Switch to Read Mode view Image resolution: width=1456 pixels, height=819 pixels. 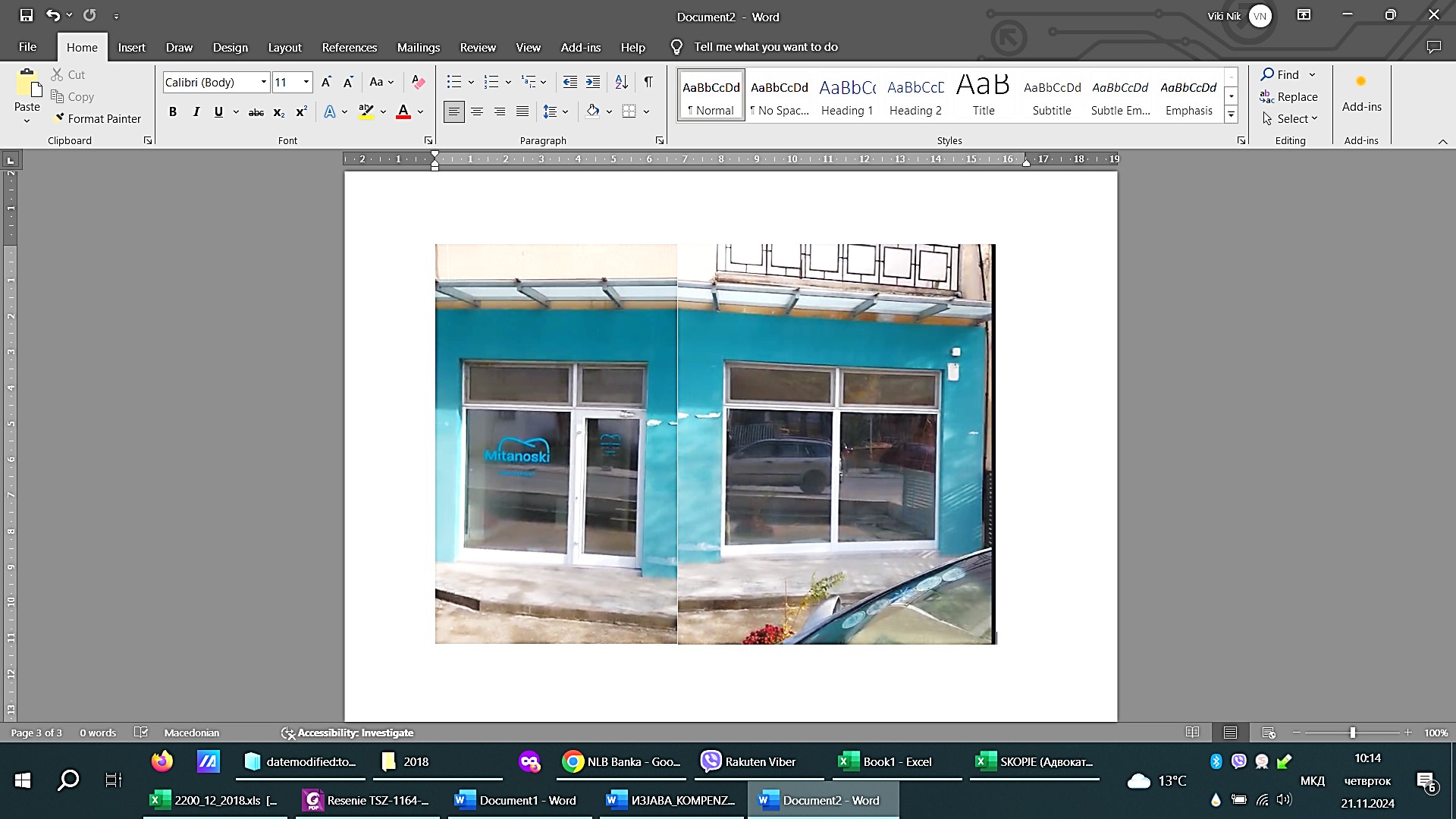pyautogui.click(x=1192, y=733)
